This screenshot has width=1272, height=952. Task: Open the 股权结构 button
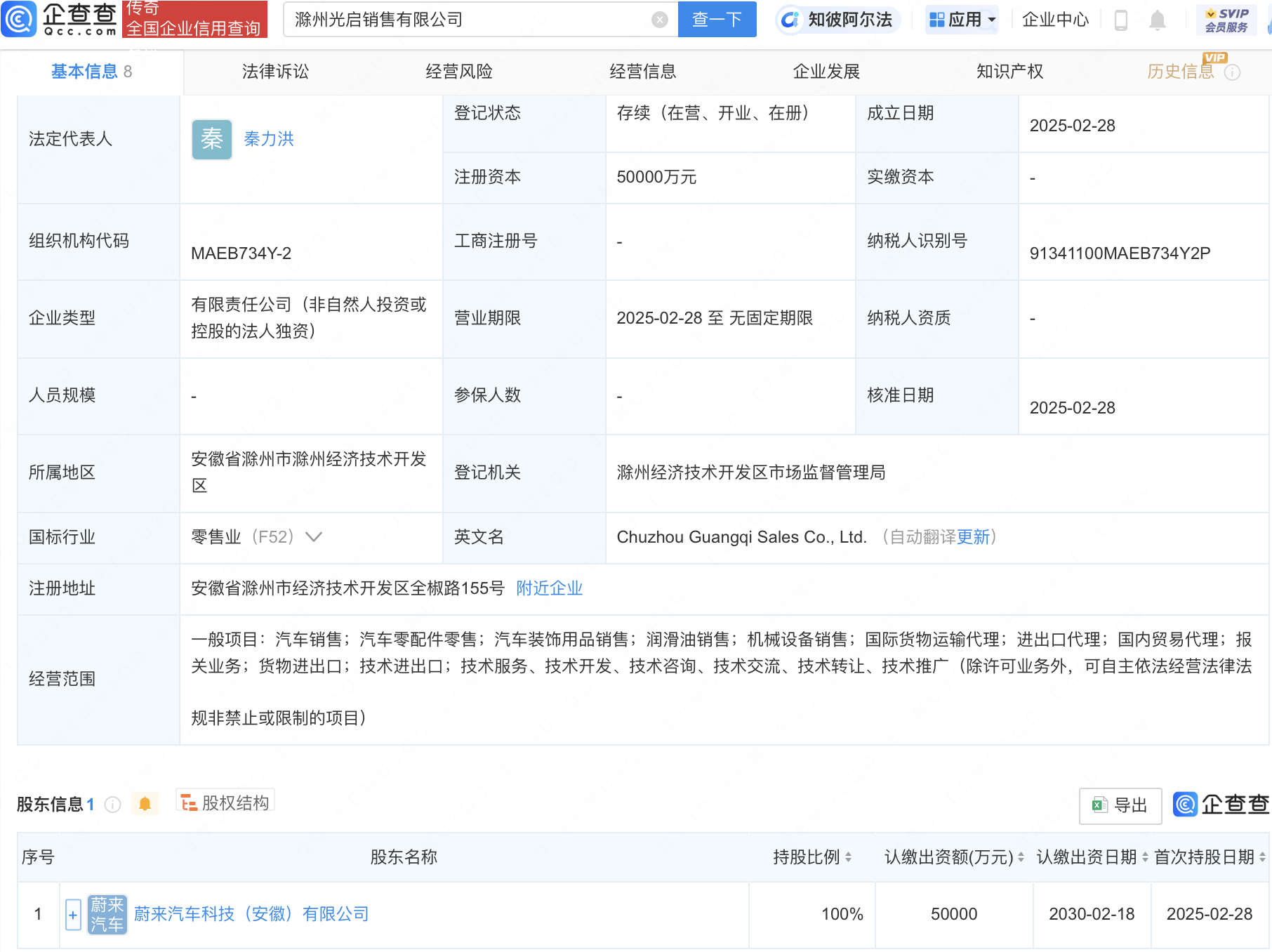click(x=225, y=802)
